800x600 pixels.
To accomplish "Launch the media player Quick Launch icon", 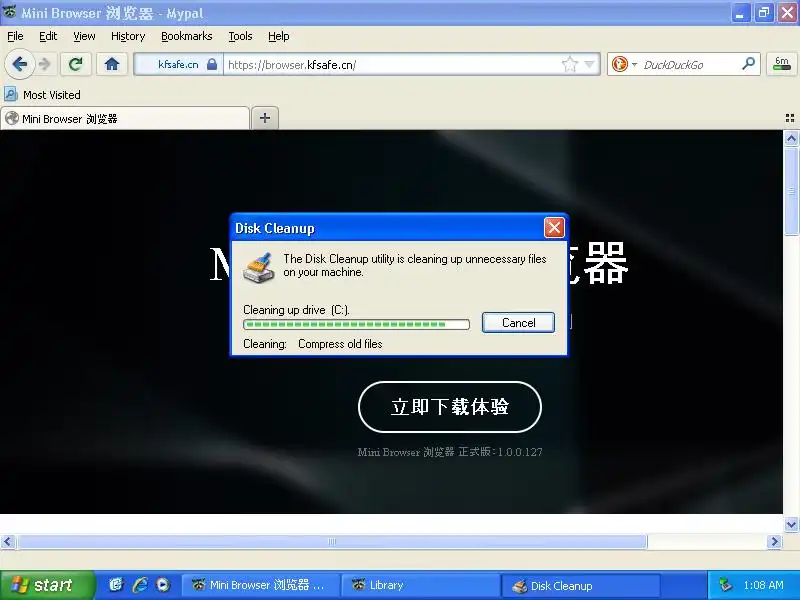I will (163, 585).
